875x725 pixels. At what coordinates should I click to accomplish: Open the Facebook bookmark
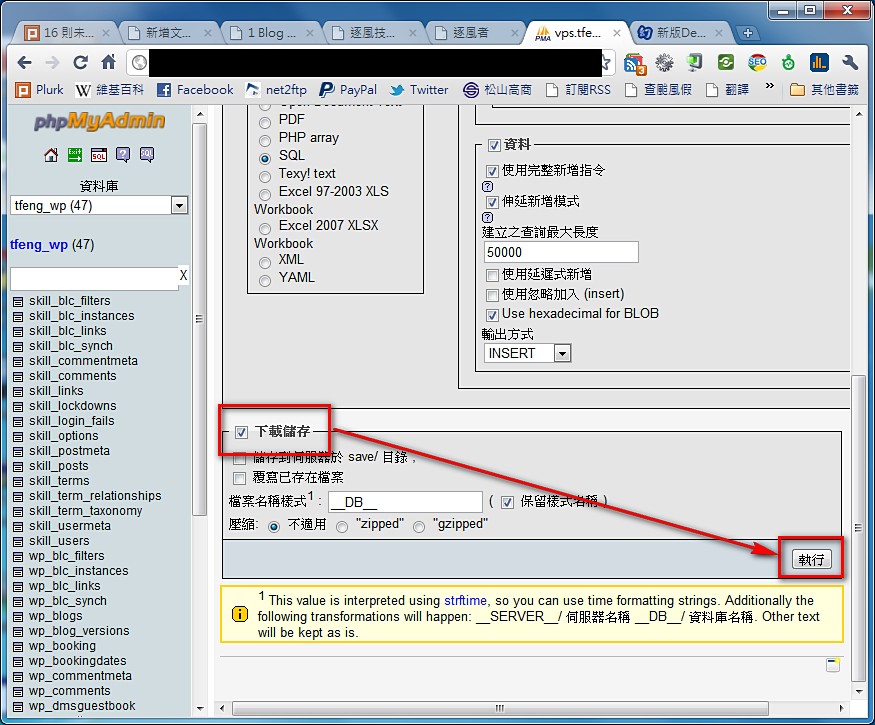195,89
